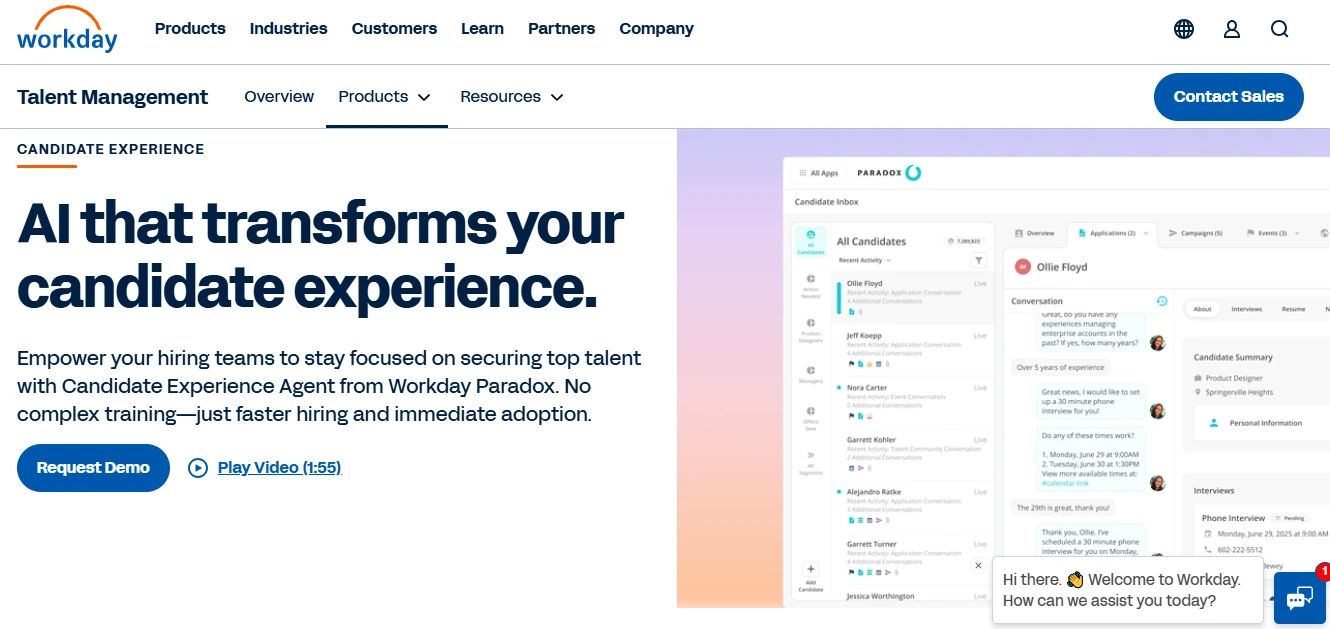Viewport: 1330px width, 629px height.
Task: Click the Add Candidate plus icon
Action: click(811, 569)
